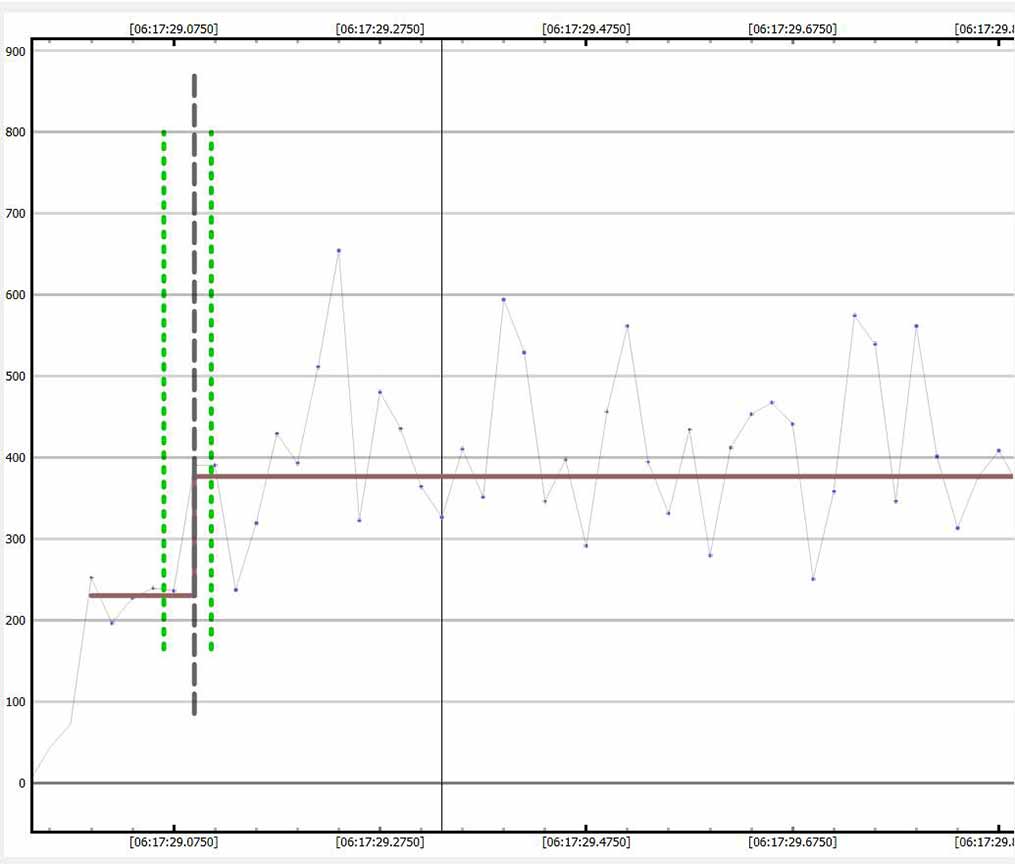The width and height of the screenshot is (1015, 864).
Task: Click the top axis label 06:17:29.6750
Action: 792,29
